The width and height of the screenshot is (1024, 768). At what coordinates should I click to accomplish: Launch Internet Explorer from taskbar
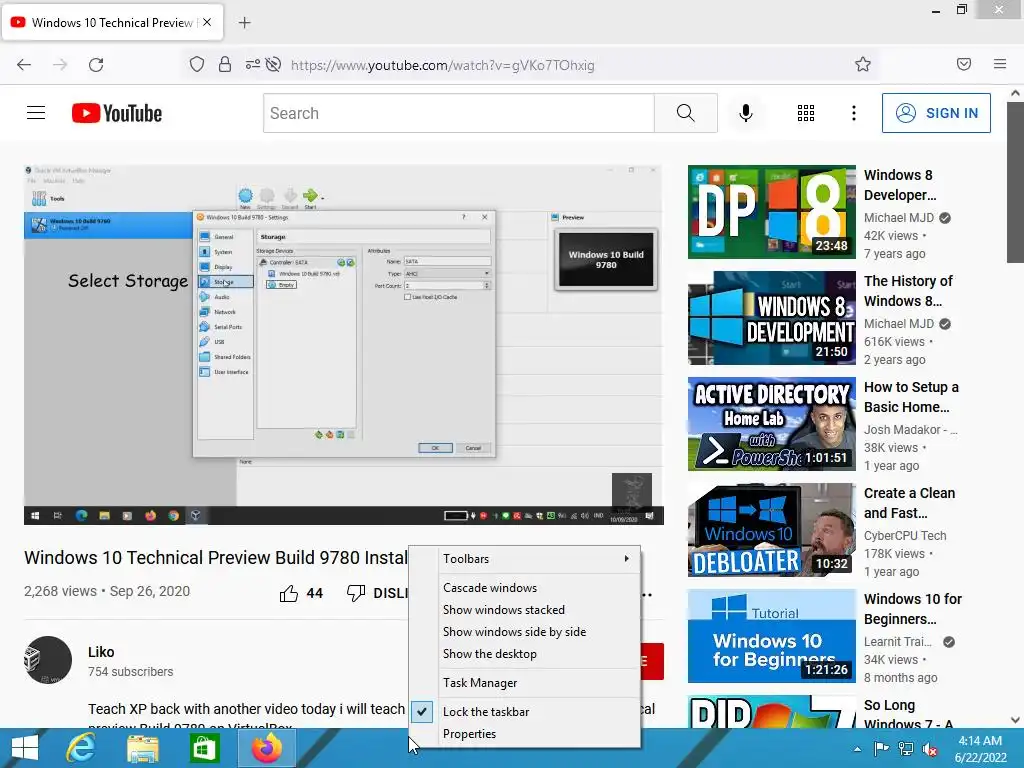(81, 748)
